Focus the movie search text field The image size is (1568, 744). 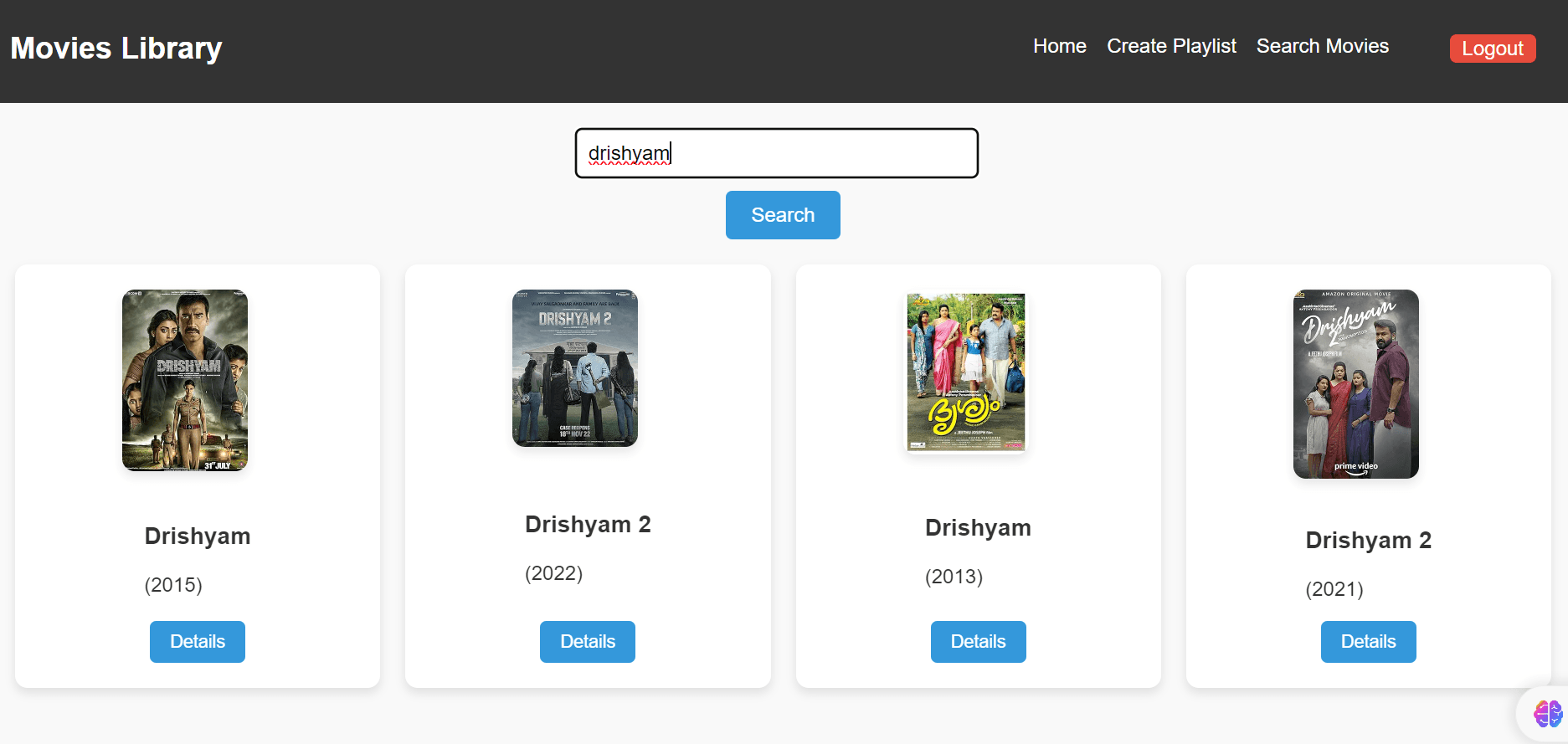click(x=776, y=153)
